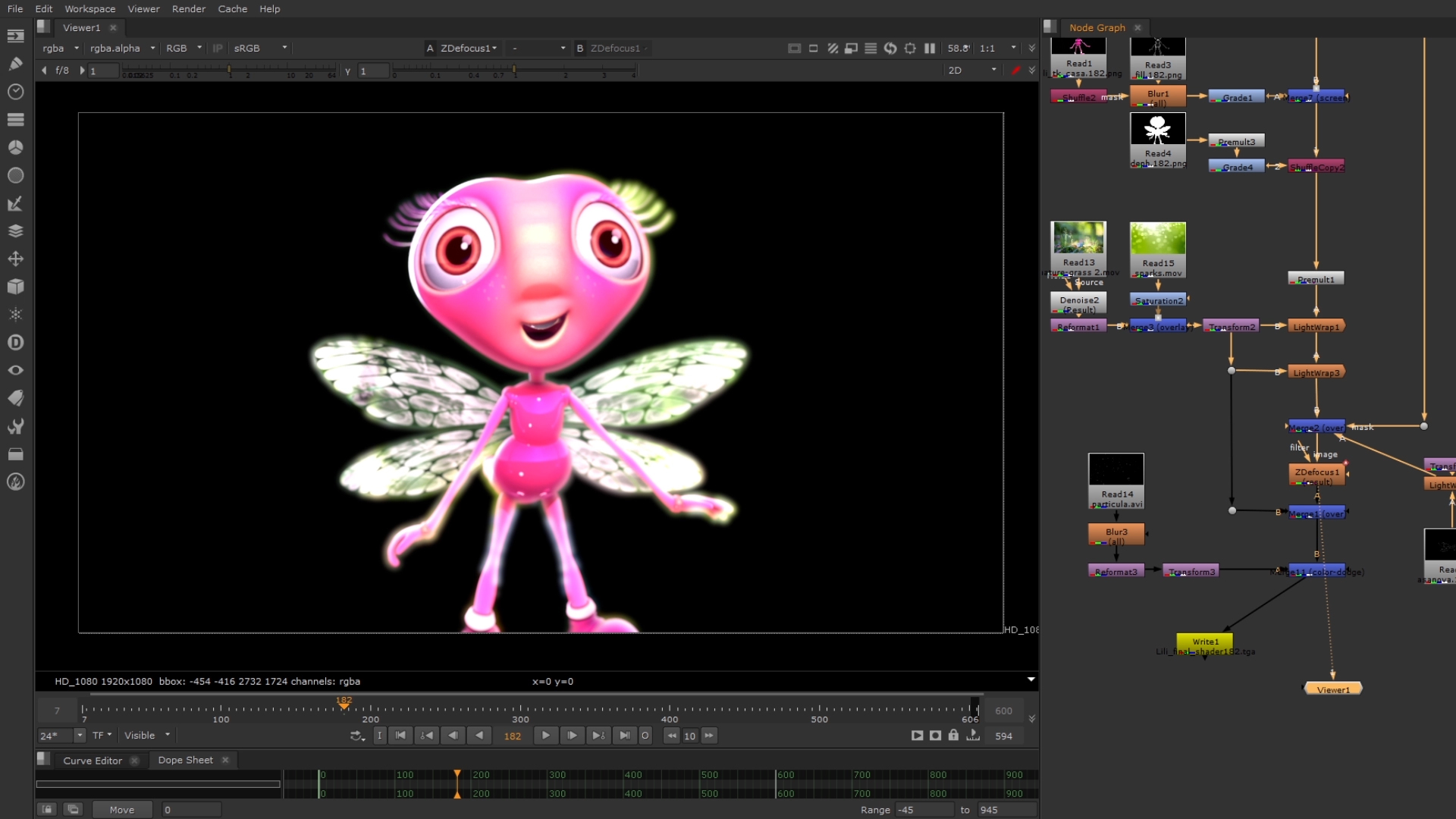Click the Deep nodes D icon

coord(15,343)
